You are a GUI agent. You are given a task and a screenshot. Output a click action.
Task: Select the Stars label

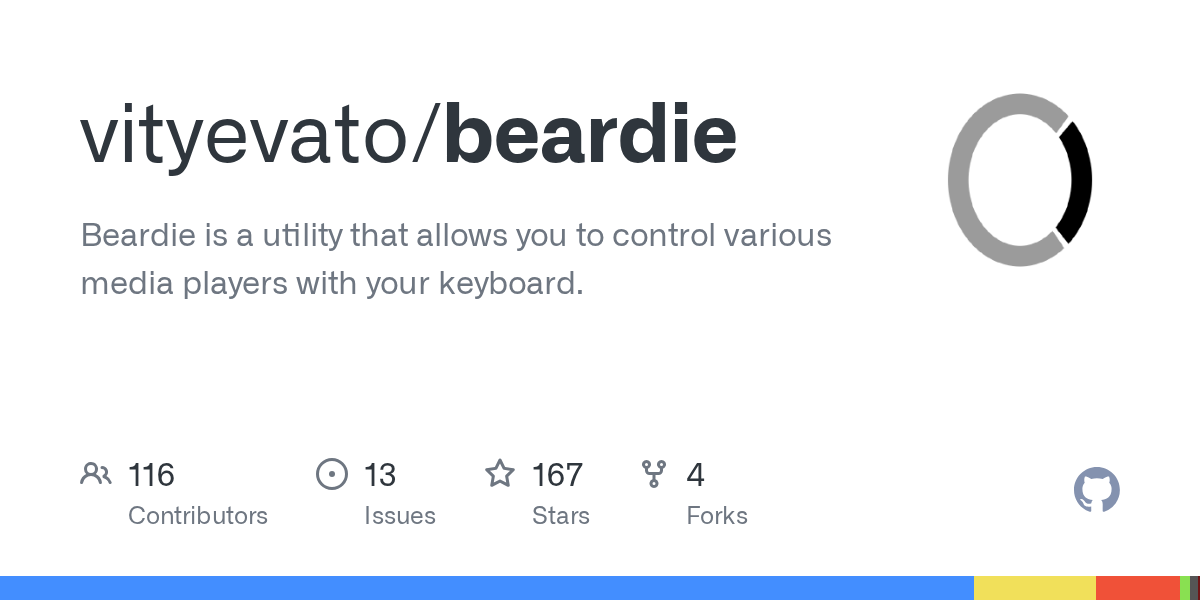pyautogui.click(x=561, y=516)
